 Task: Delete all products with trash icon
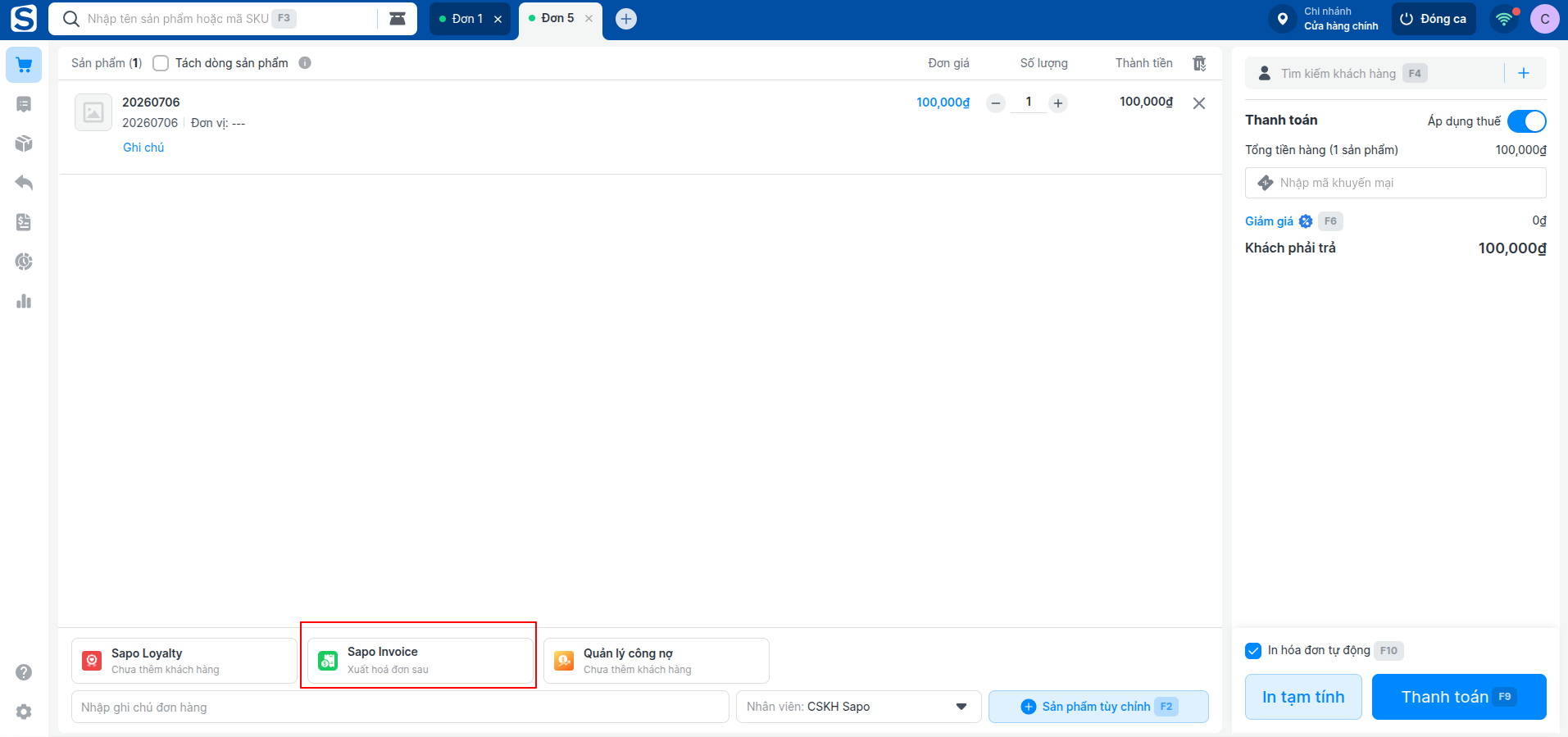click(1199, 63)
